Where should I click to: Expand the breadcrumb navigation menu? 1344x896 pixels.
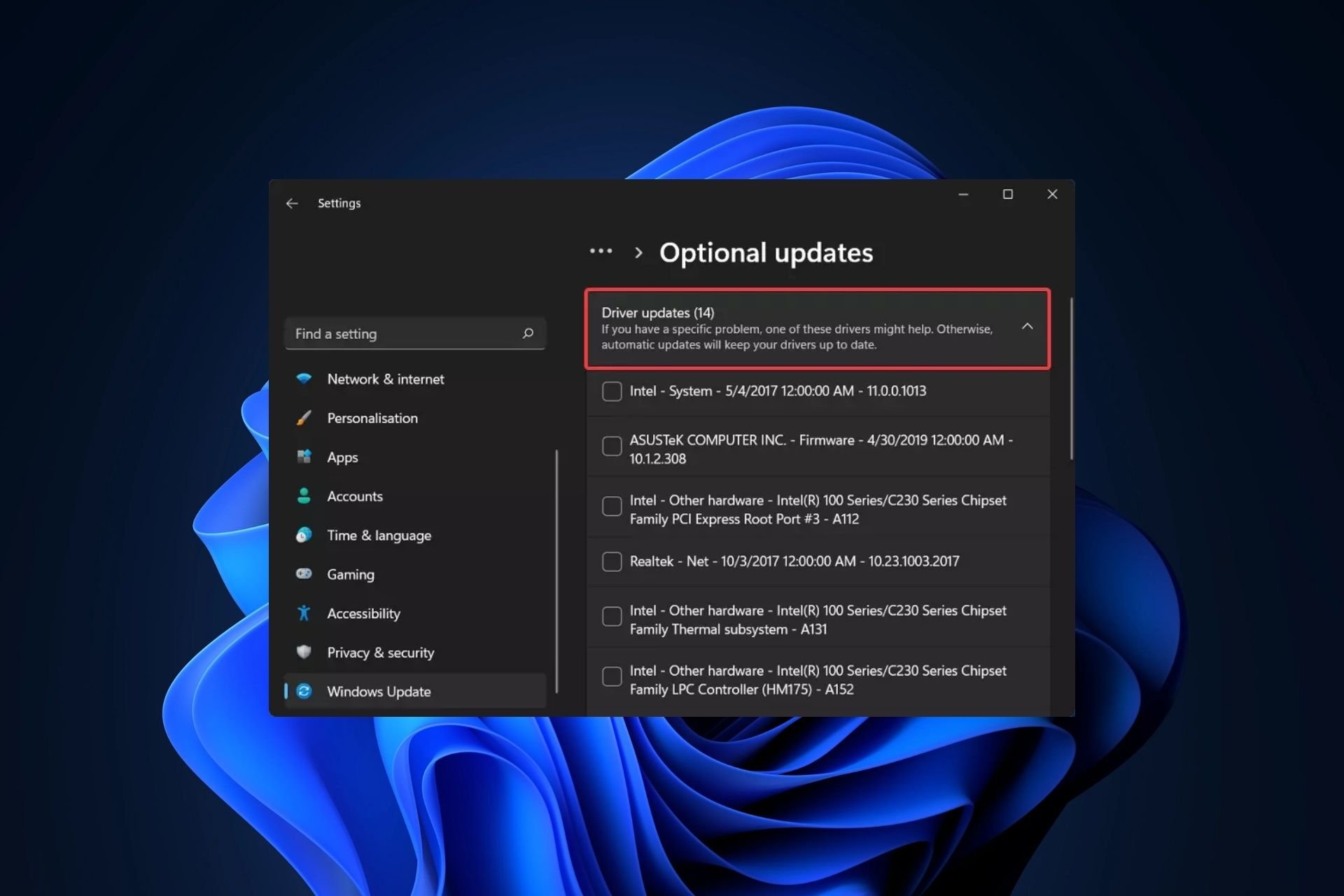pos(602,252)
